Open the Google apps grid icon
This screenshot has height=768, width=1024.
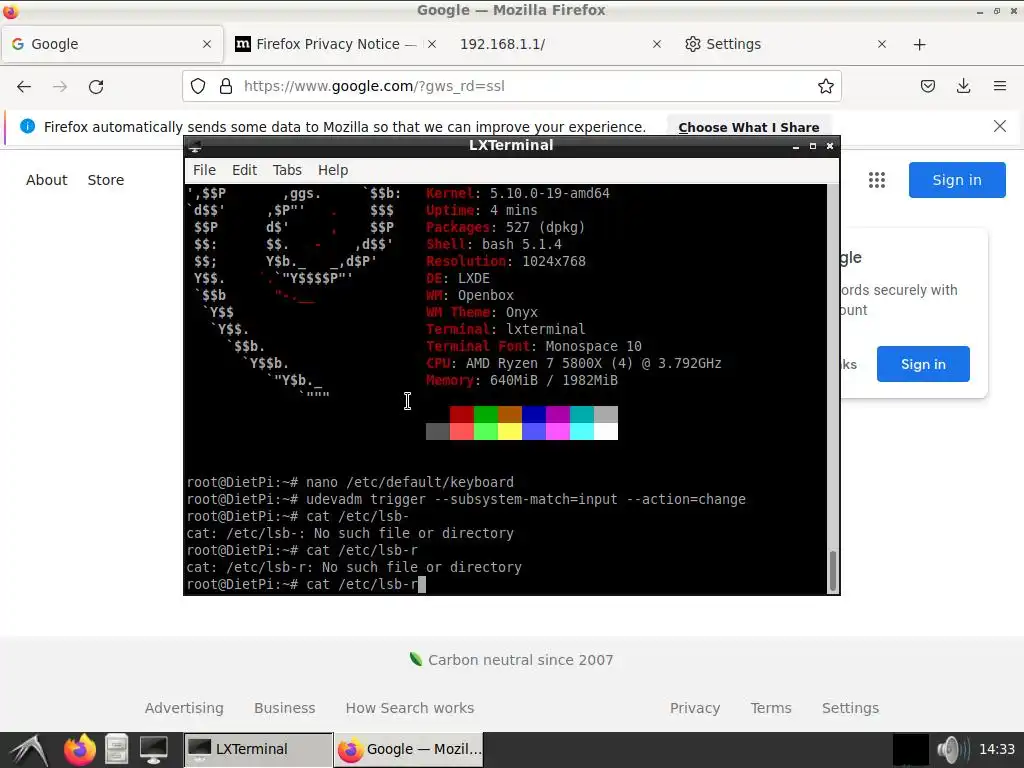(876, 180)
